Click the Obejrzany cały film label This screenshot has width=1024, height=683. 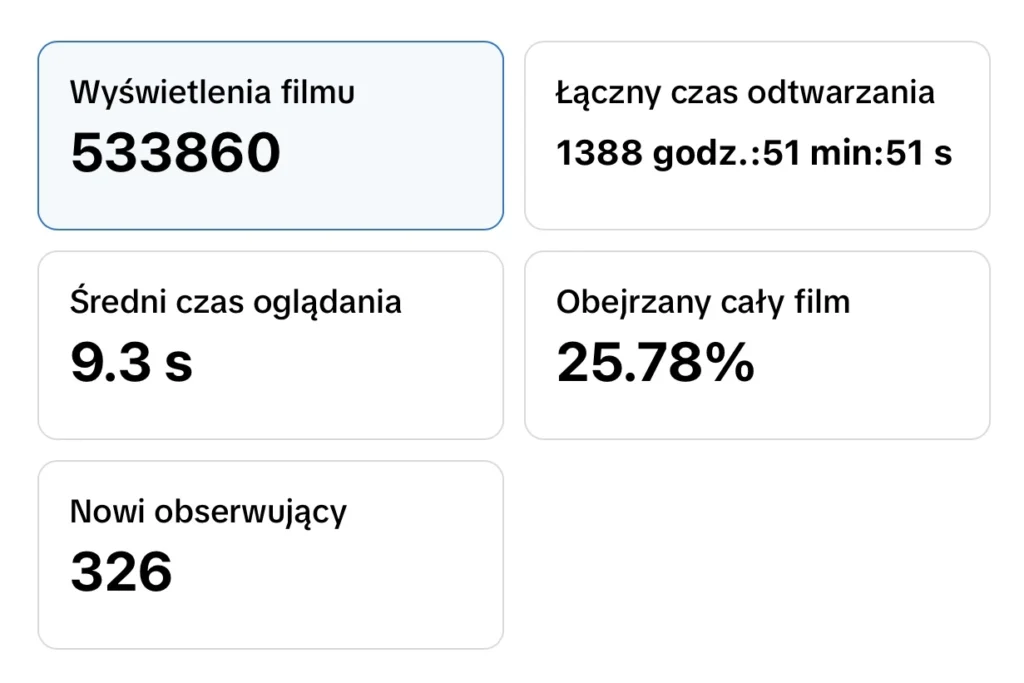point(702,302)
